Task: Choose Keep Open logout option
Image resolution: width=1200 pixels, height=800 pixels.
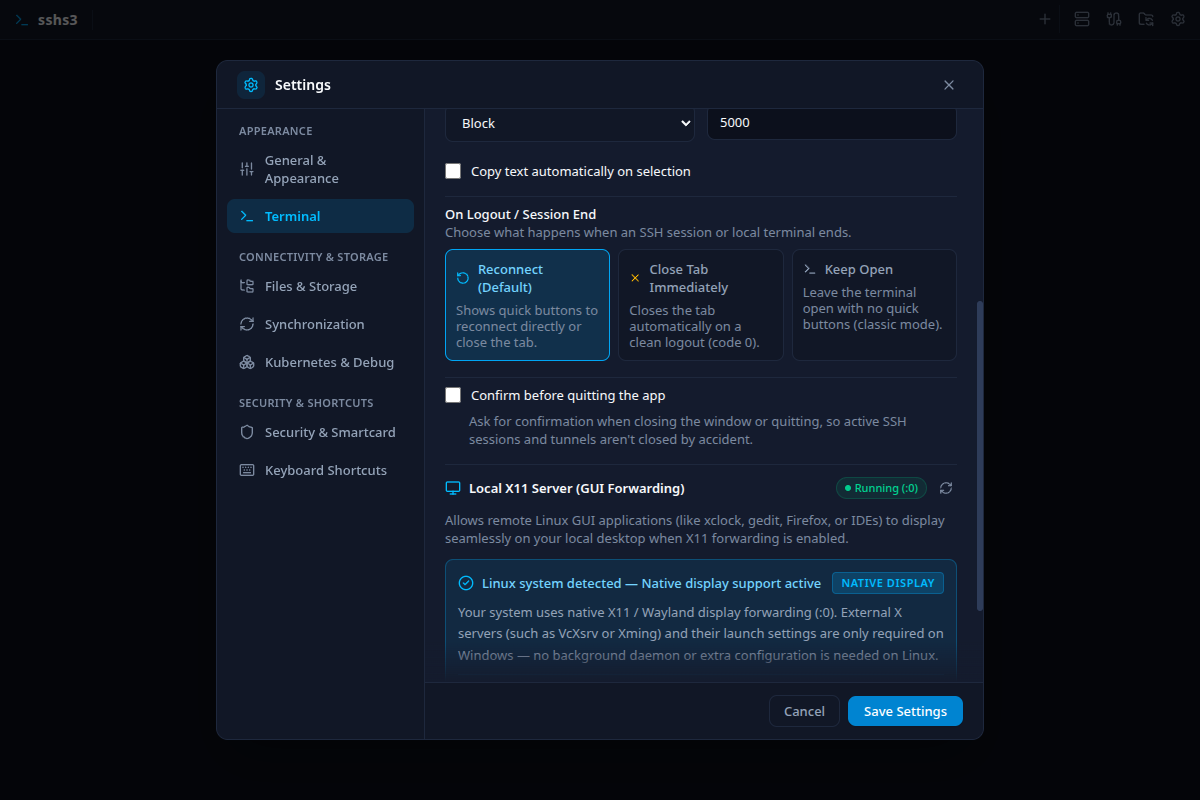Action: 874,305
